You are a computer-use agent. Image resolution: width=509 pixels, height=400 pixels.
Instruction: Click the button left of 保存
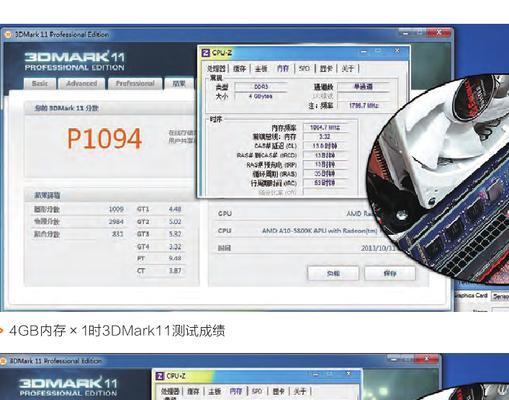(333, 273)
